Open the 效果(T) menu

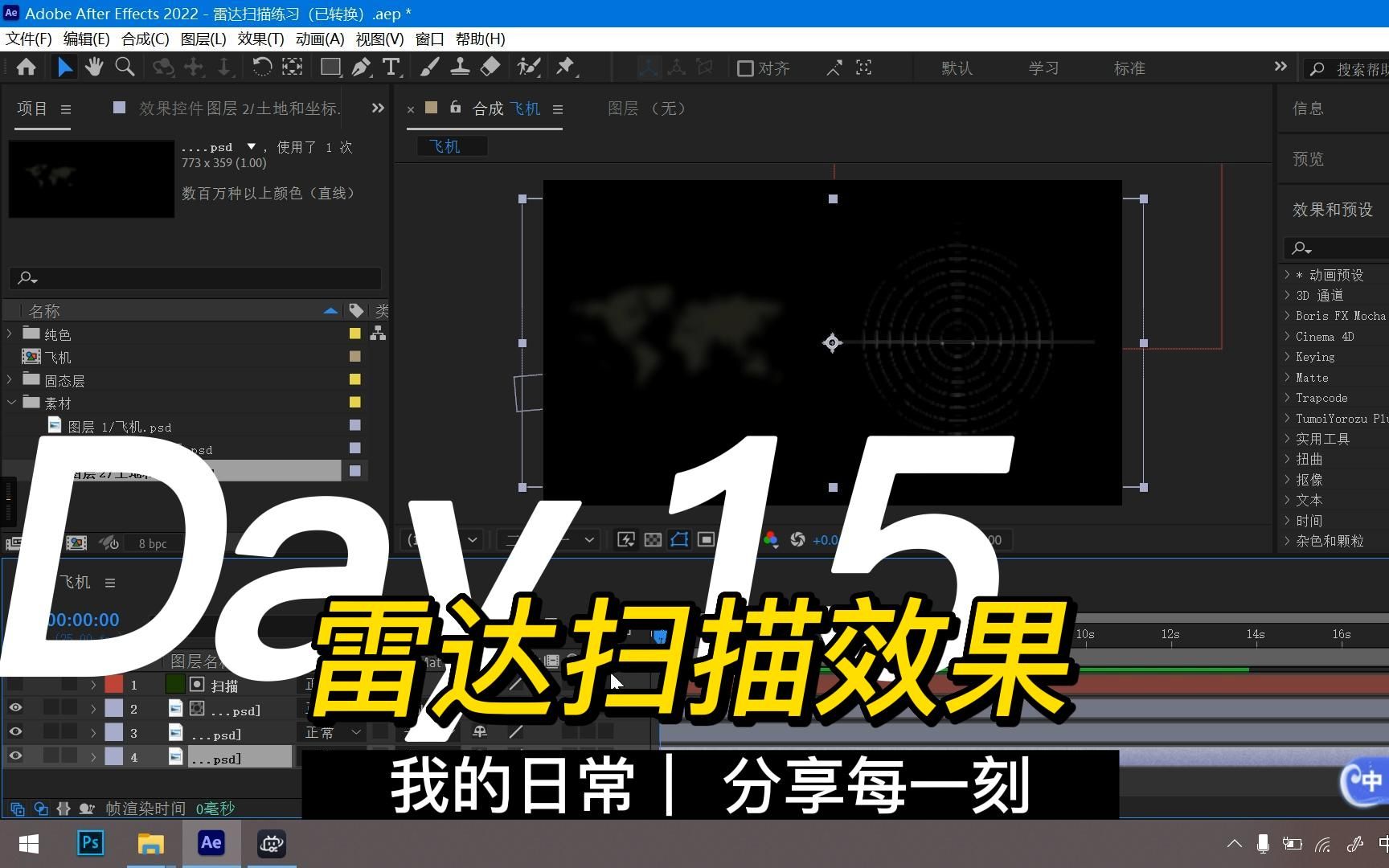click(x=259, y=39)
